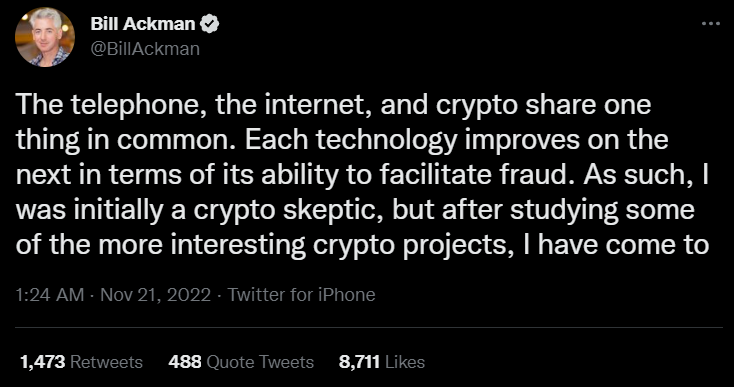734x387 pixels.
Task: Click the Bill Ackman display name
Action: click(143, 24)
